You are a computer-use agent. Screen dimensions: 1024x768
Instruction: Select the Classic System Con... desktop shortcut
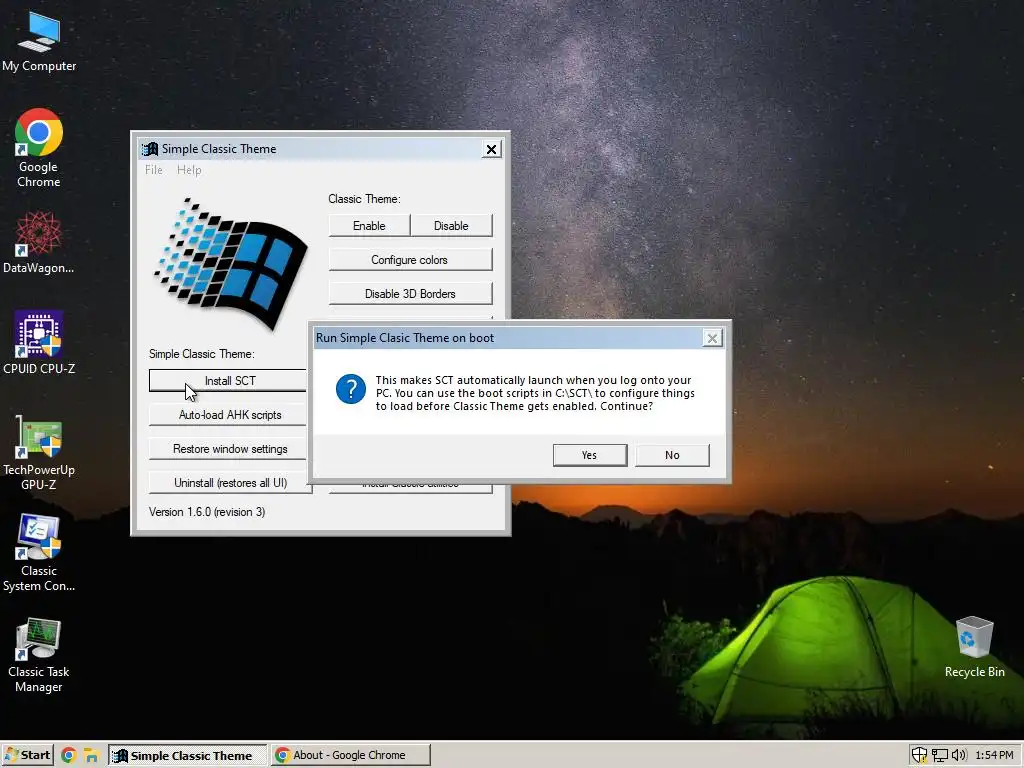(x=39, y=553)
